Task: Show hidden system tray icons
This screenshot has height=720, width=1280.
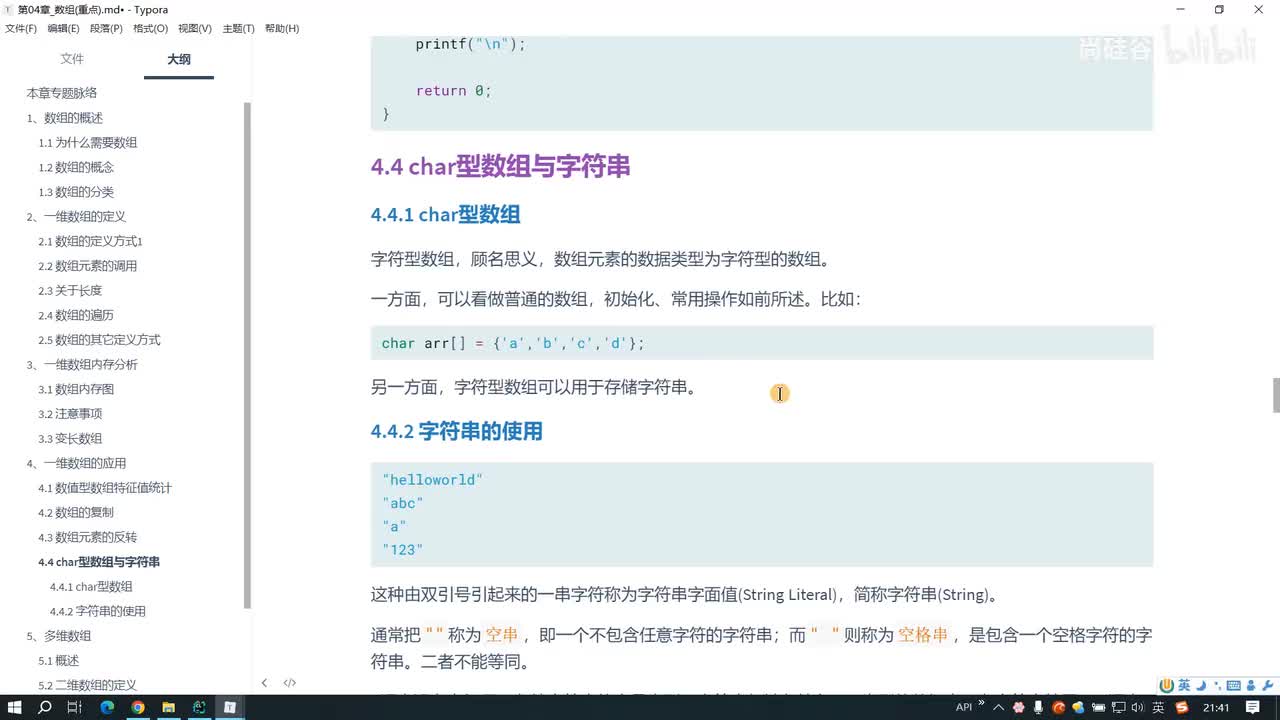Action: 998,707
